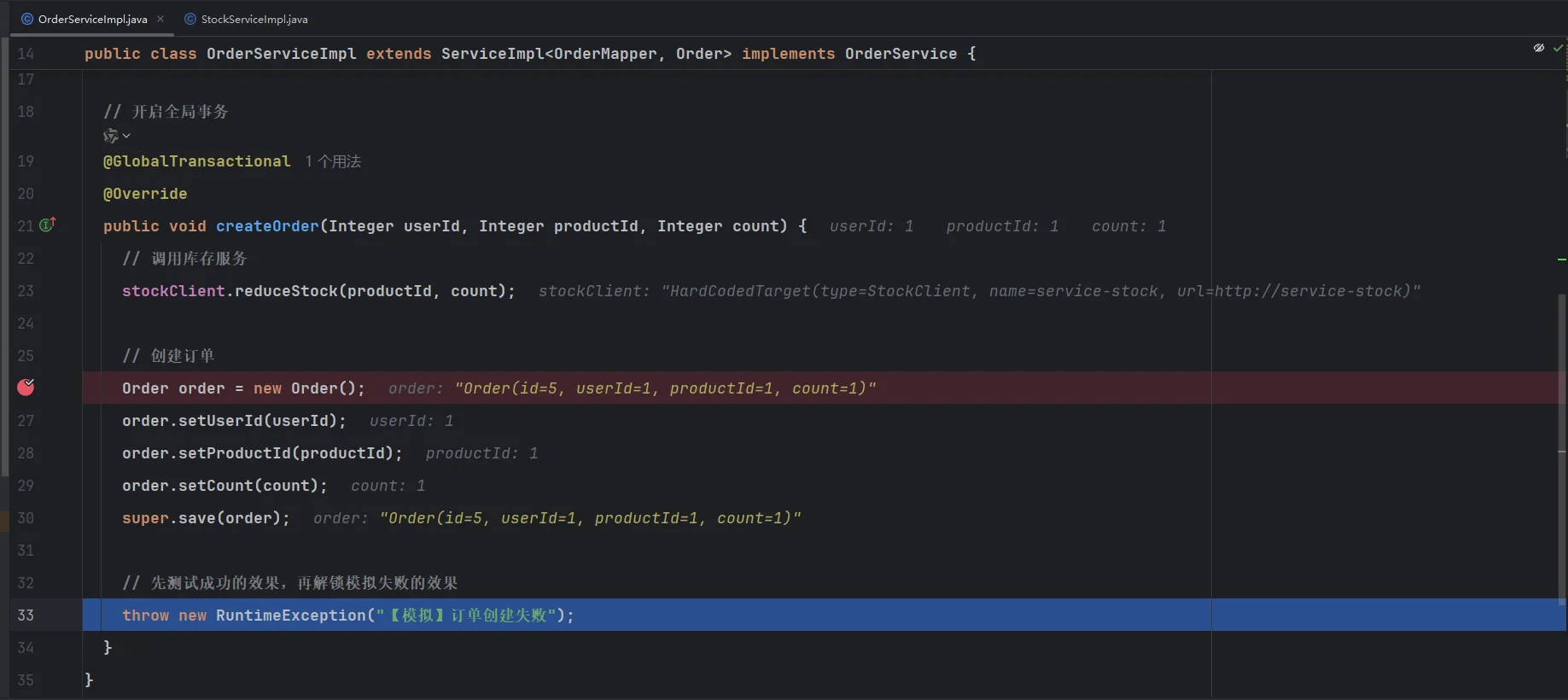The width and height of the screenshot is (1568, 700).
Task: Close the OrderServiceImpl.java tab
Action: coord(160,19)
